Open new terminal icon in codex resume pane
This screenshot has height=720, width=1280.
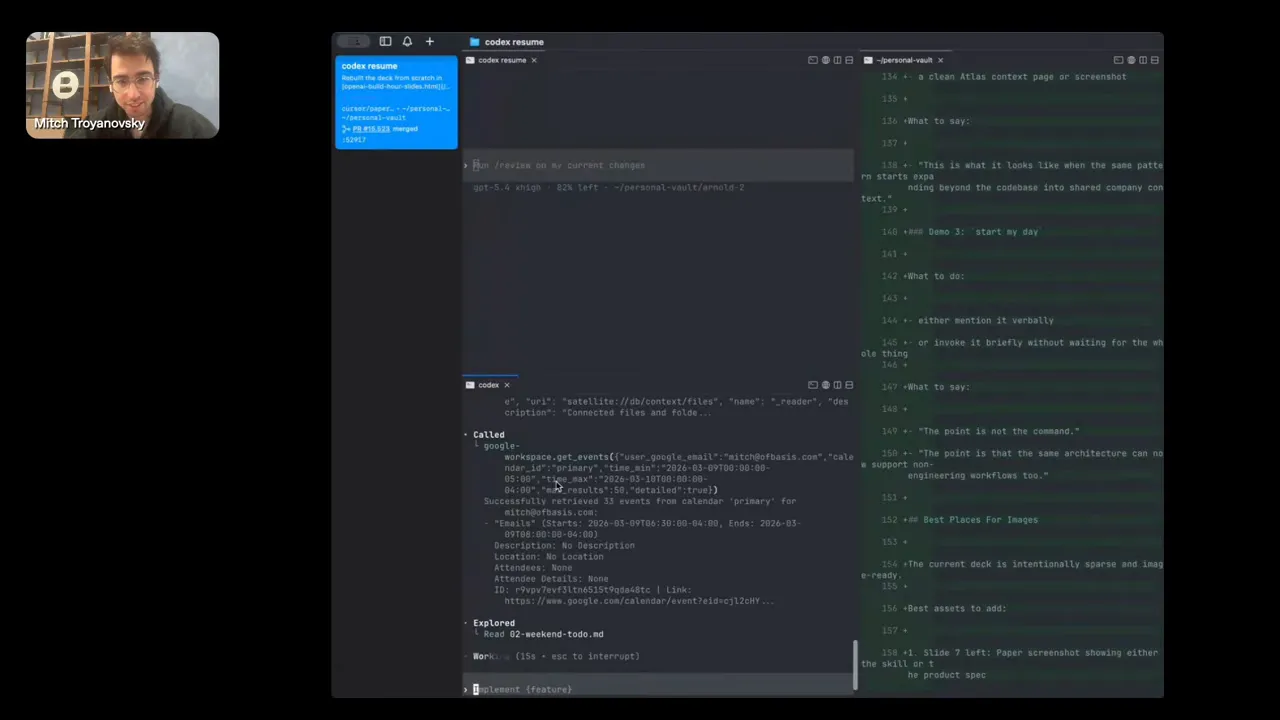[813, 60]
